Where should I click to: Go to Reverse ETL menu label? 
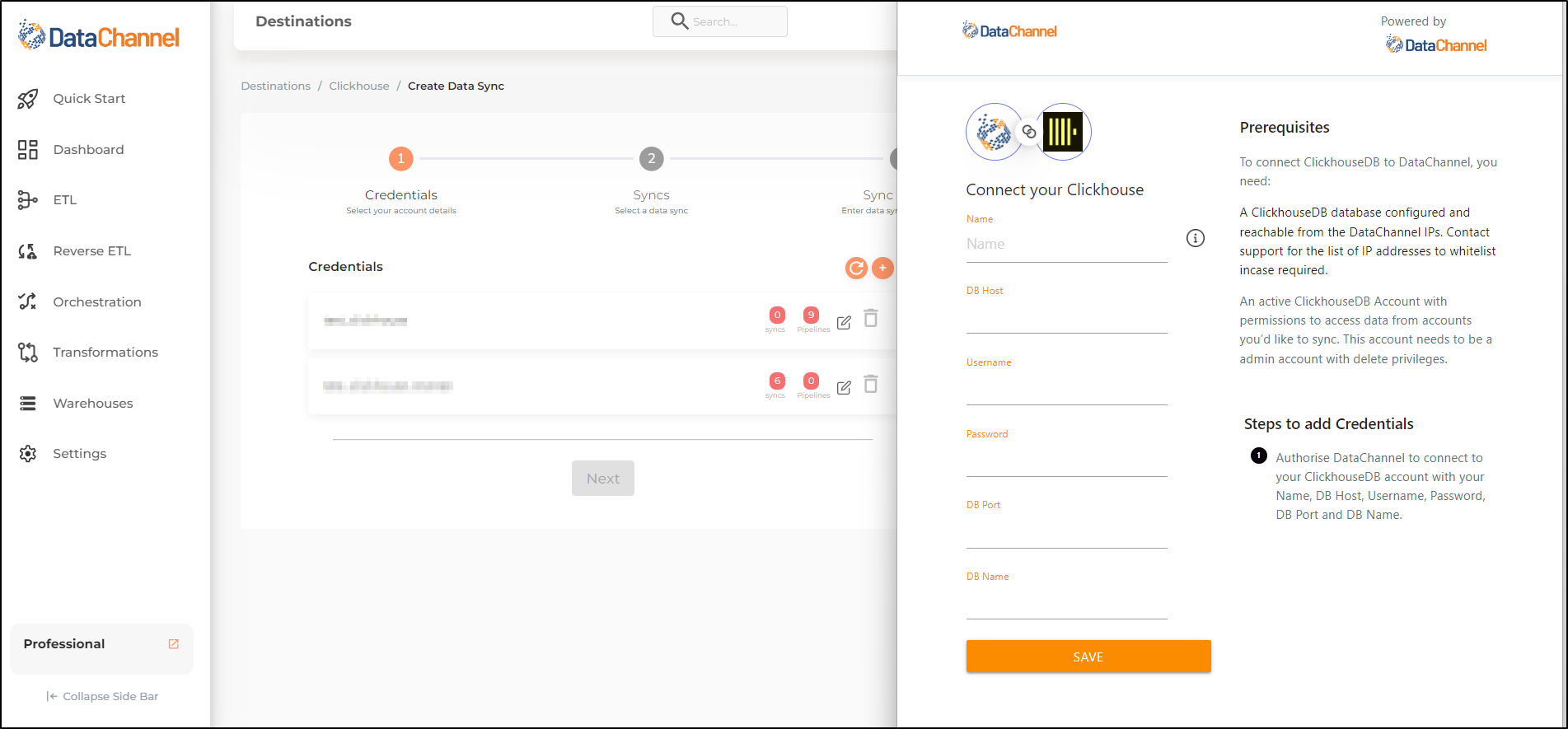(x=92, y=251)
